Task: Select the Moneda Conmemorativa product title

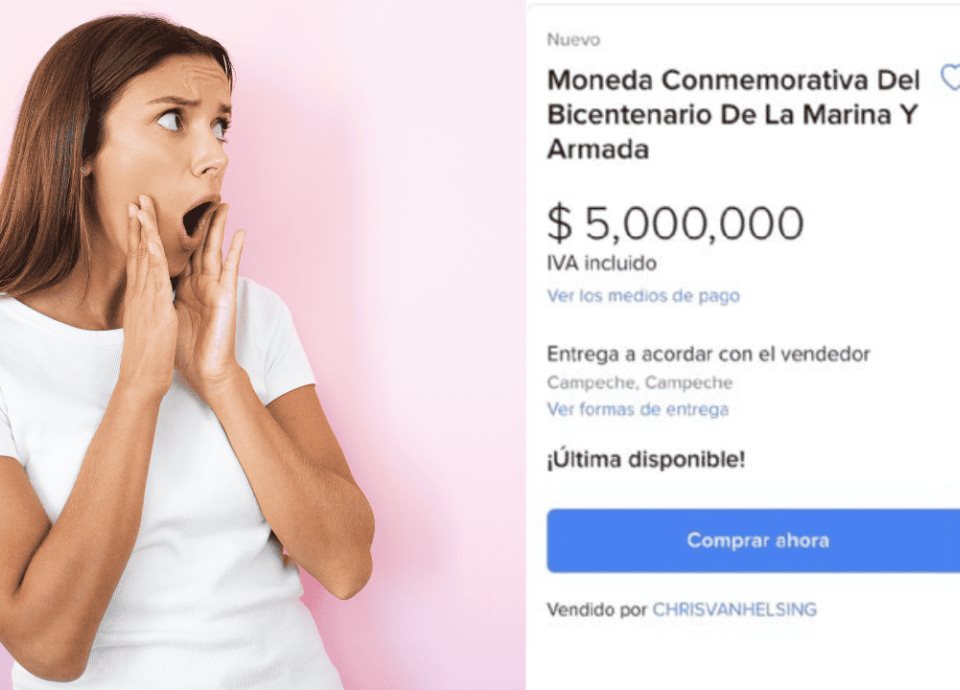Action: [733, 114]
